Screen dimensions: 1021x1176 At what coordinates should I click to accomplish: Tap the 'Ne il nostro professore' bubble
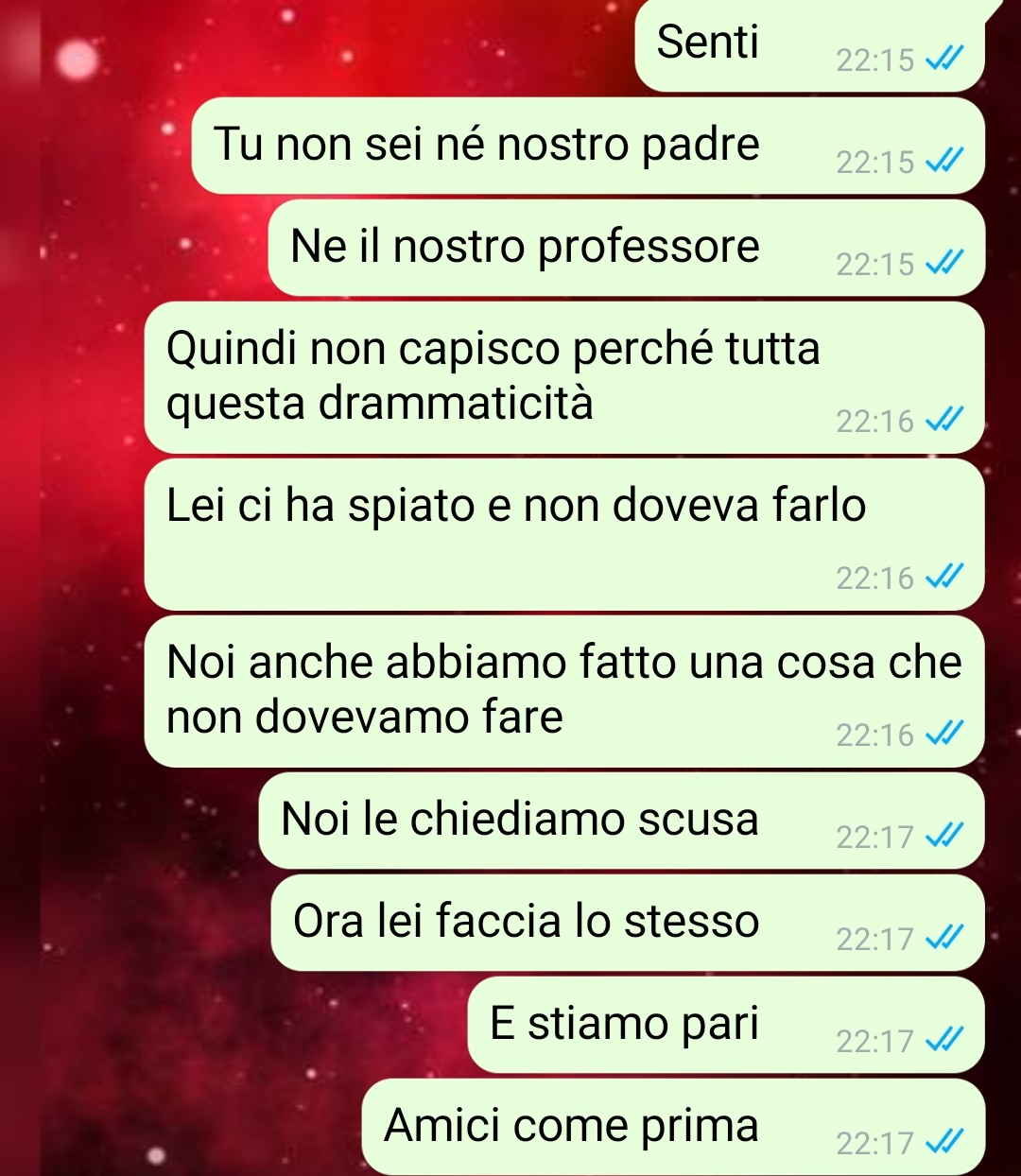[x=627, y=249]
